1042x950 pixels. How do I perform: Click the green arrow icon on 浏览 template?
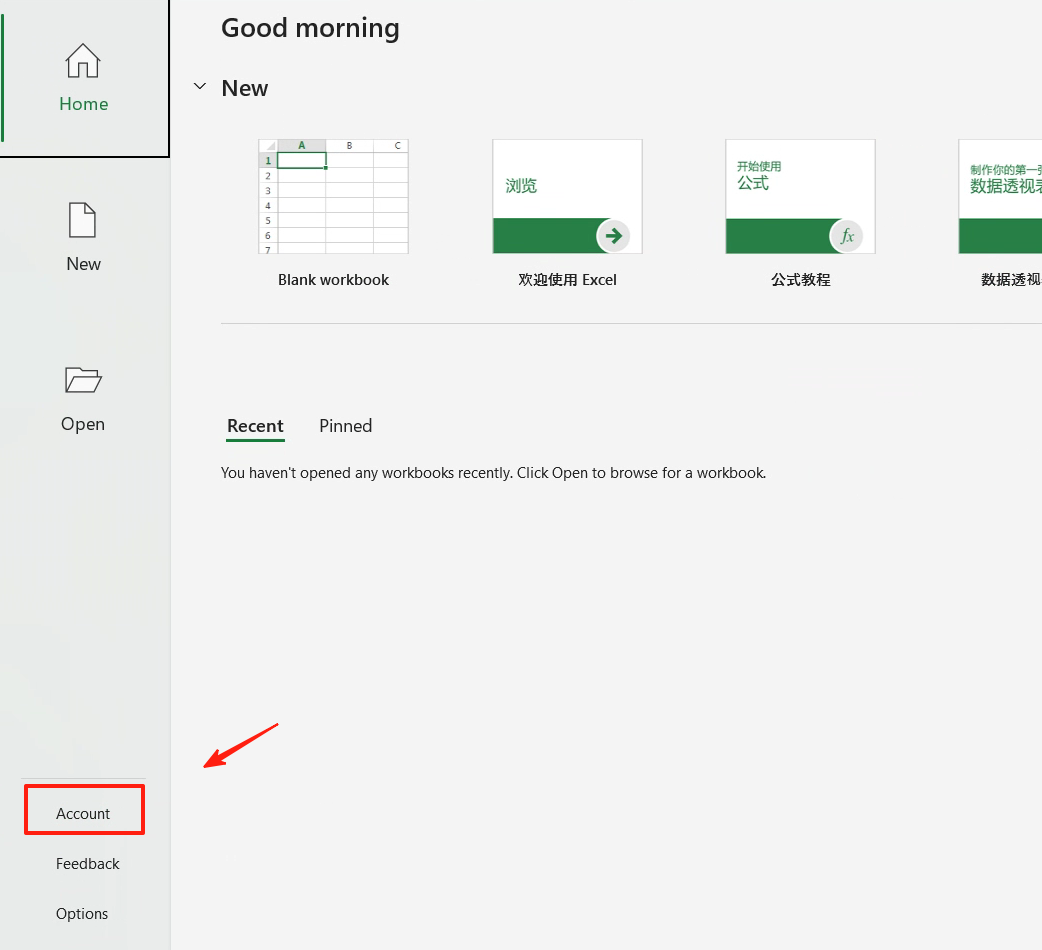click(x=613, y=236)
